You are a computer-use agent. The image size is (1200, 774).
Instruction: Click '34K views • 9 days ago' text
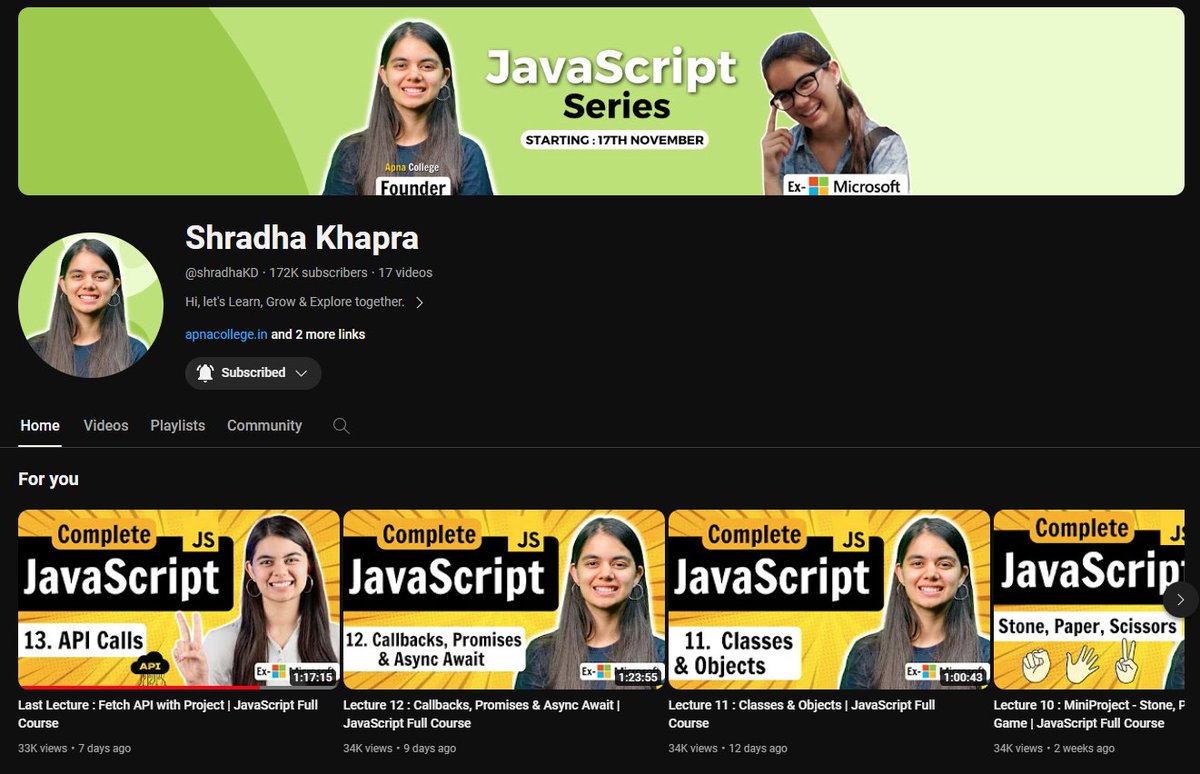click(399, 748)
